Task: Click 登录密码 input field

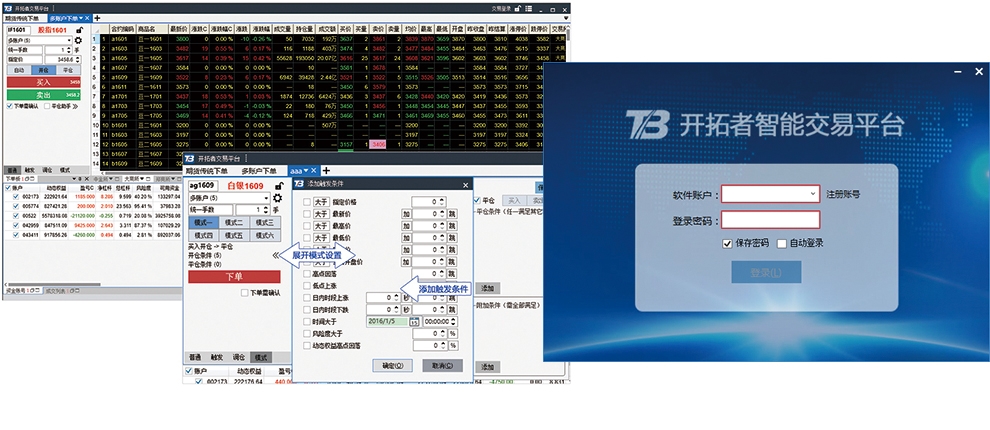Action: click(x=771, y=220)
